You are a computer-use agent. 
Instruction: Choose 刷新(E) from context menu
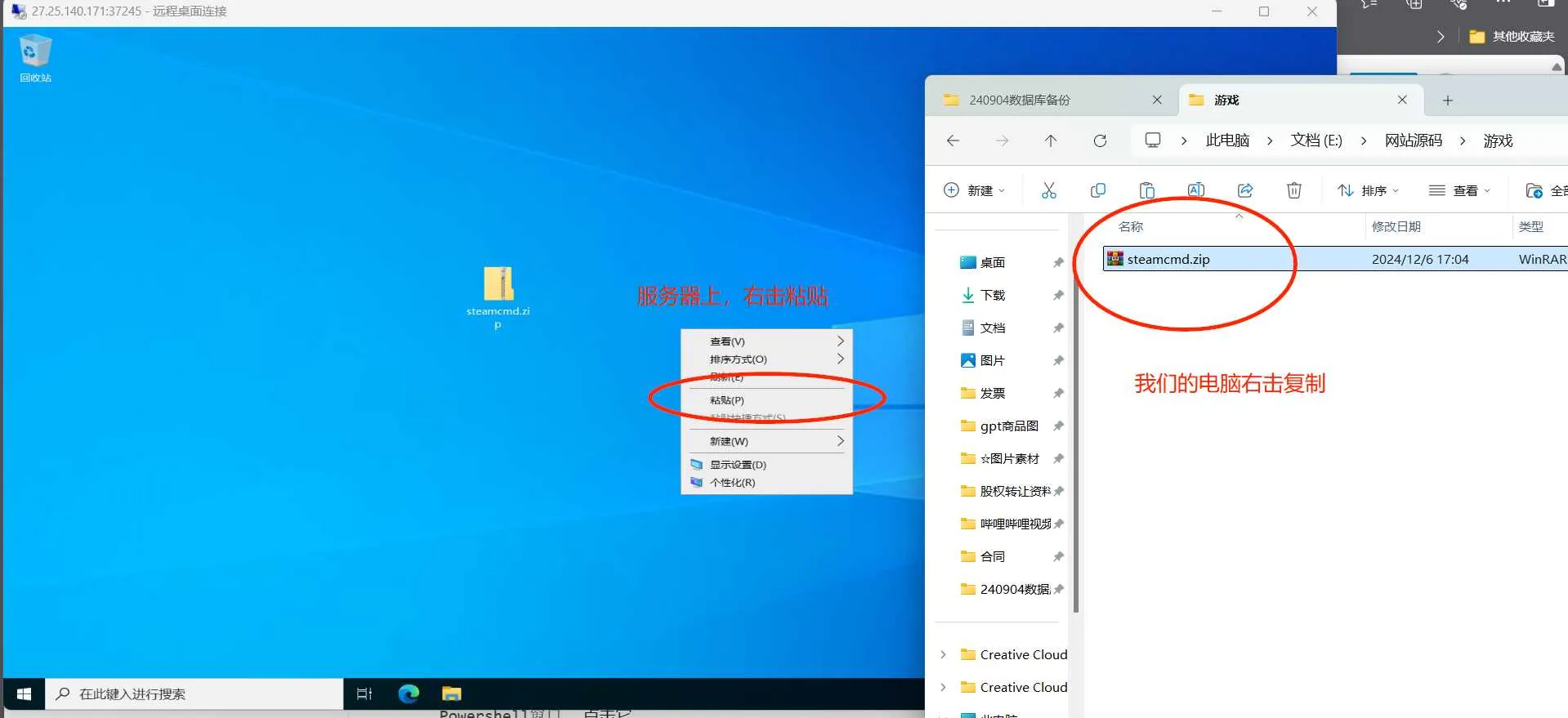point(766,377)
